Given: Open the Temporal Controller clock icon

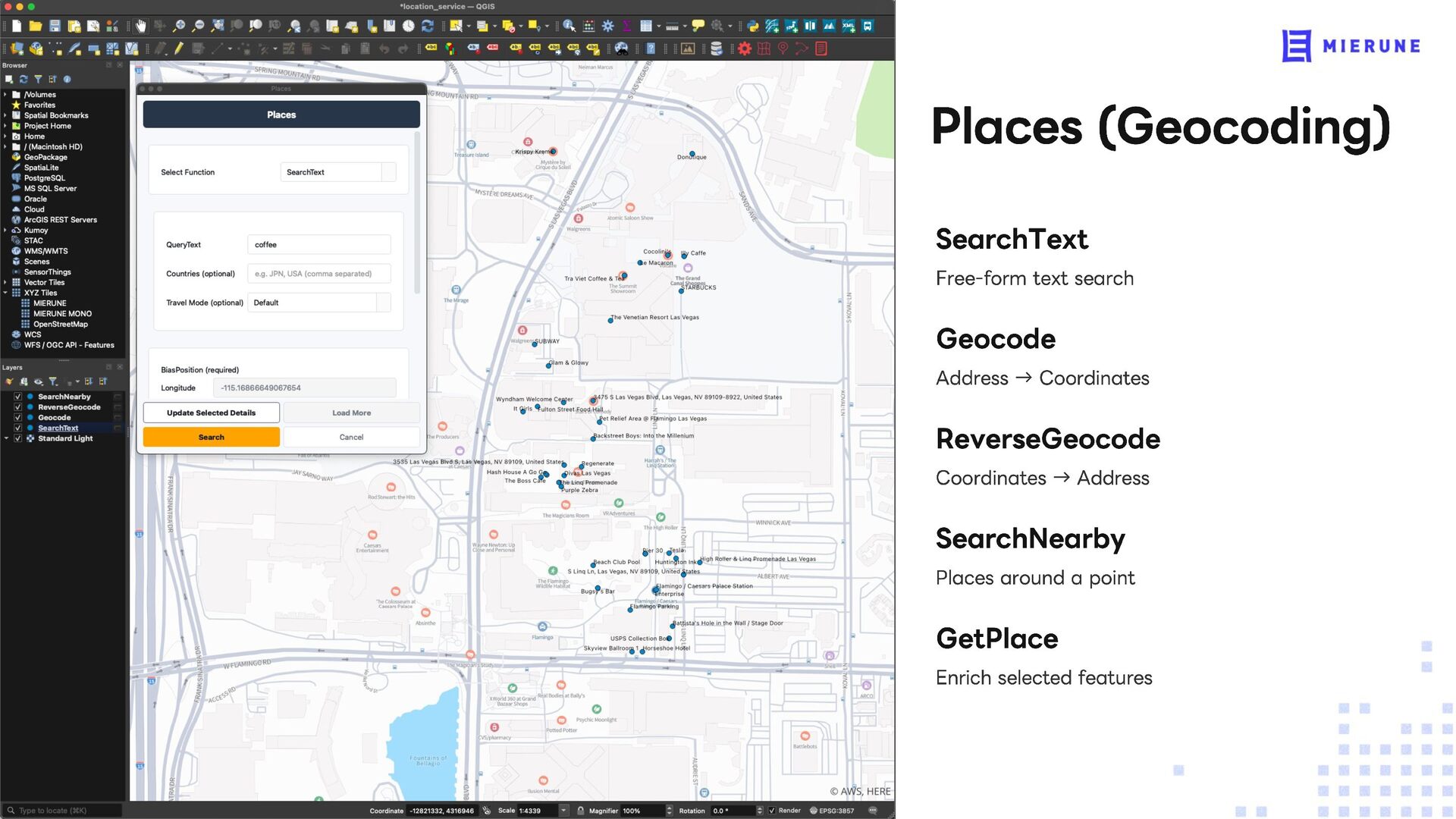Looking at the screenshot, I should [409, 26].
